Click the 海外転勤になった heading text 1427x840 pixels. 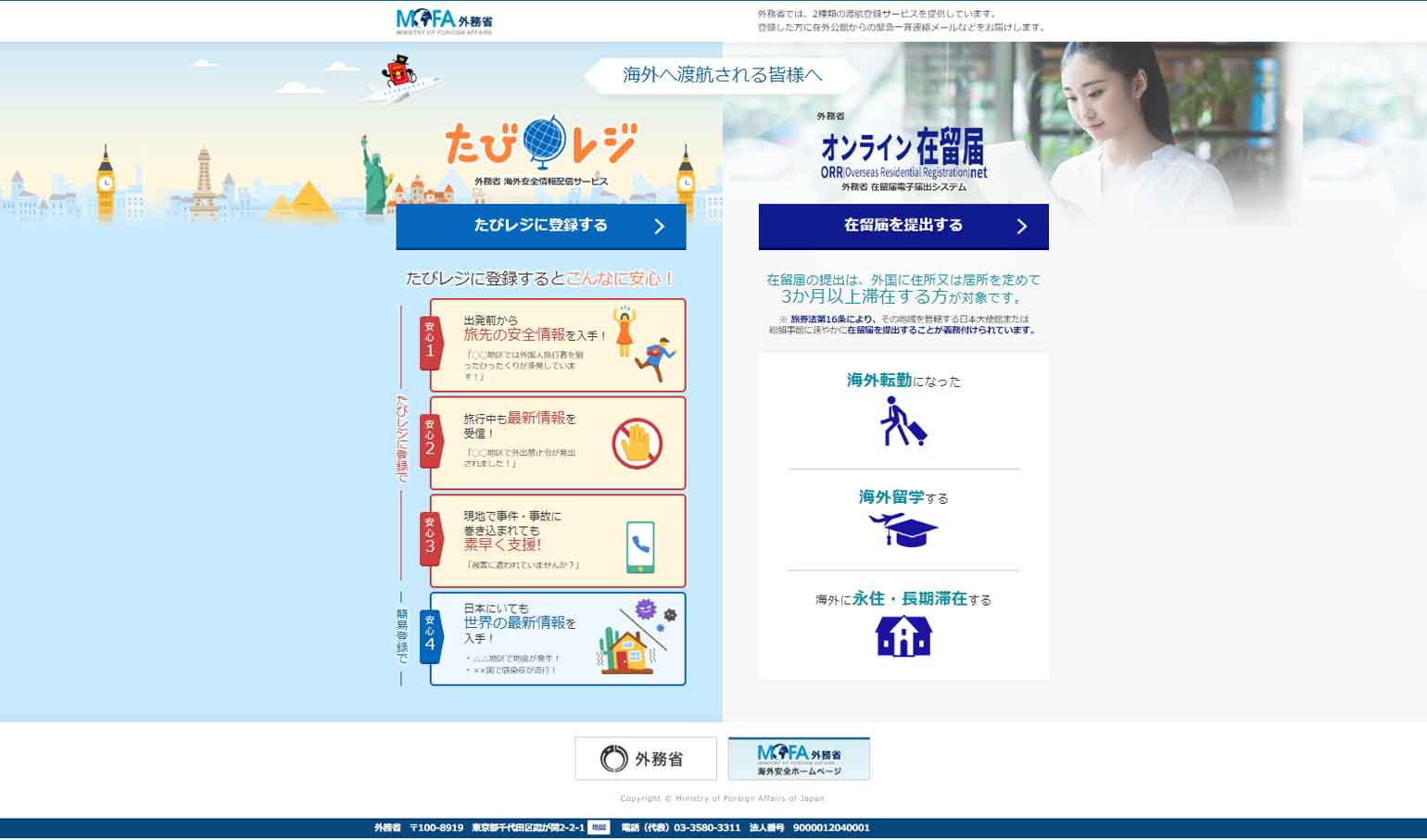903,381
